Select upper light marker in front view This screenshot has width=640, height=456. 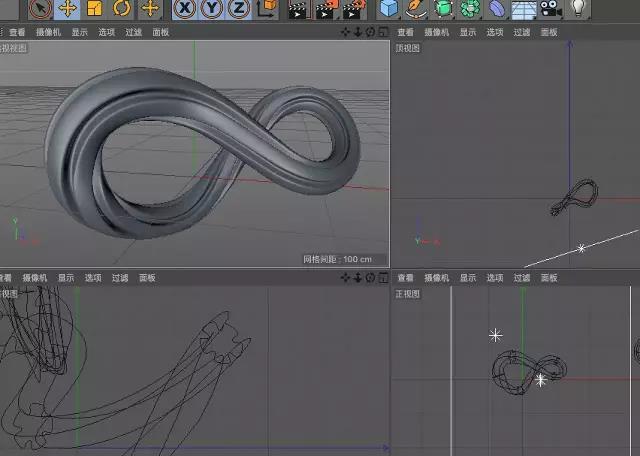click(x=496, y=336)
